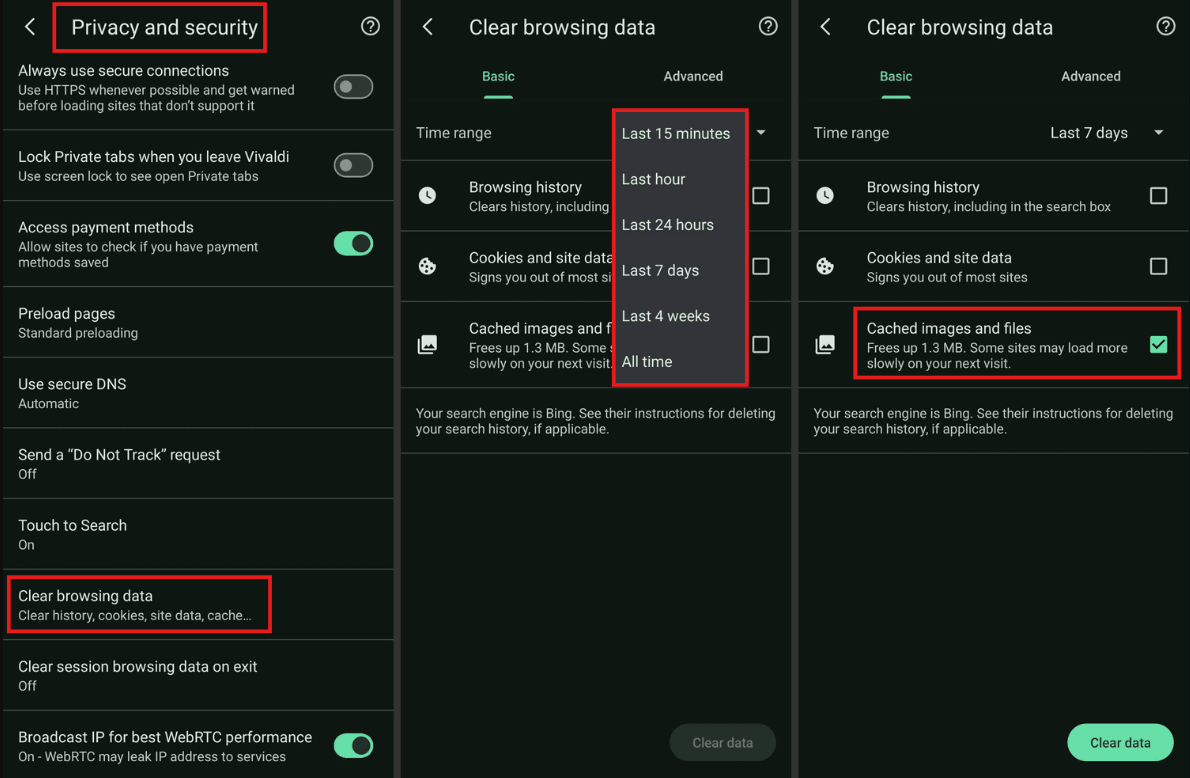The image size is (1190, 778).
Task: Open the Time range dropdown showing Last 7 days
Action: (x=1106, y=133)
